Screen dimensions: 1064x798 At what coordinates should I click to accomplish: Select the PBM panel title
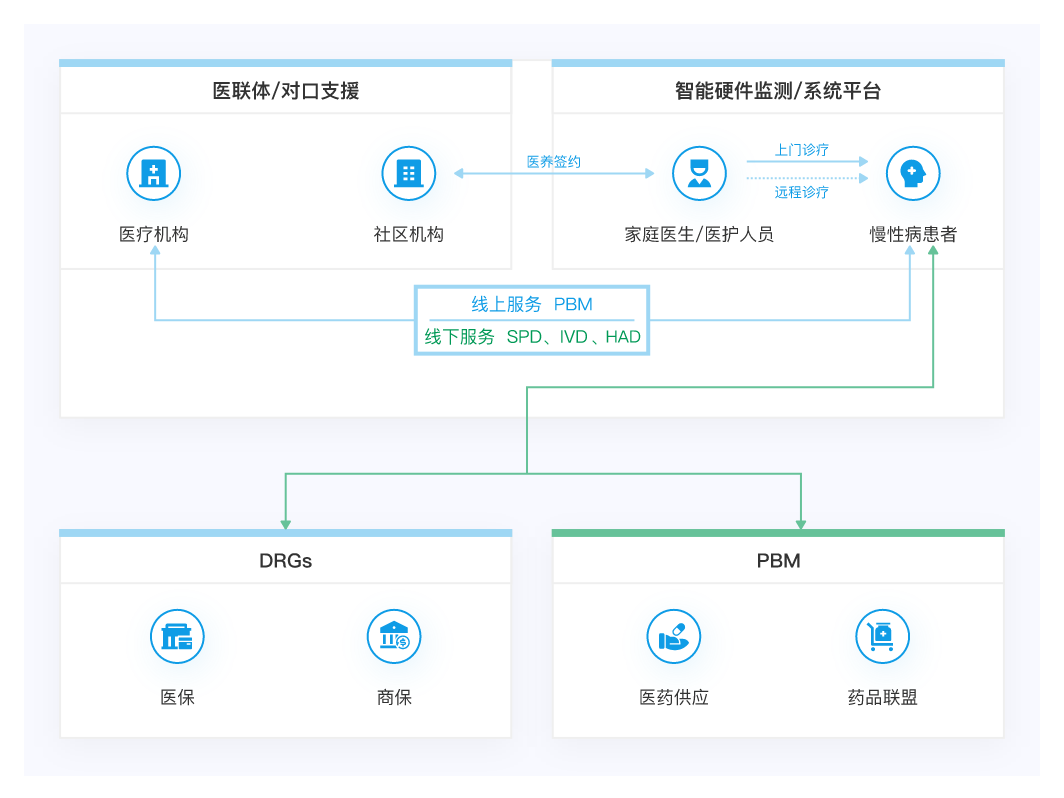point(778,560)
